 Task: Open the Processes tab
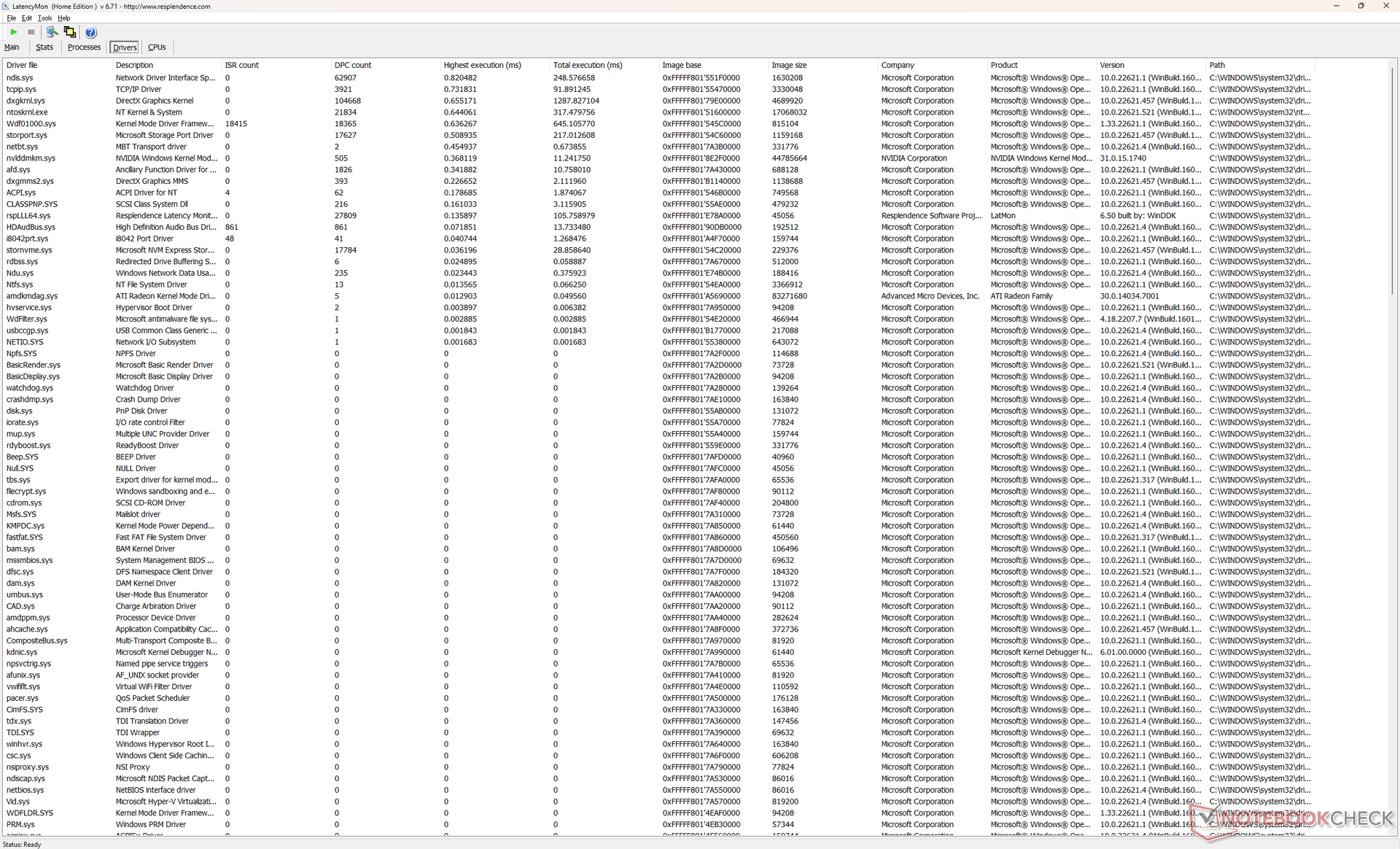pyautogui.click(x=84, y=47)
